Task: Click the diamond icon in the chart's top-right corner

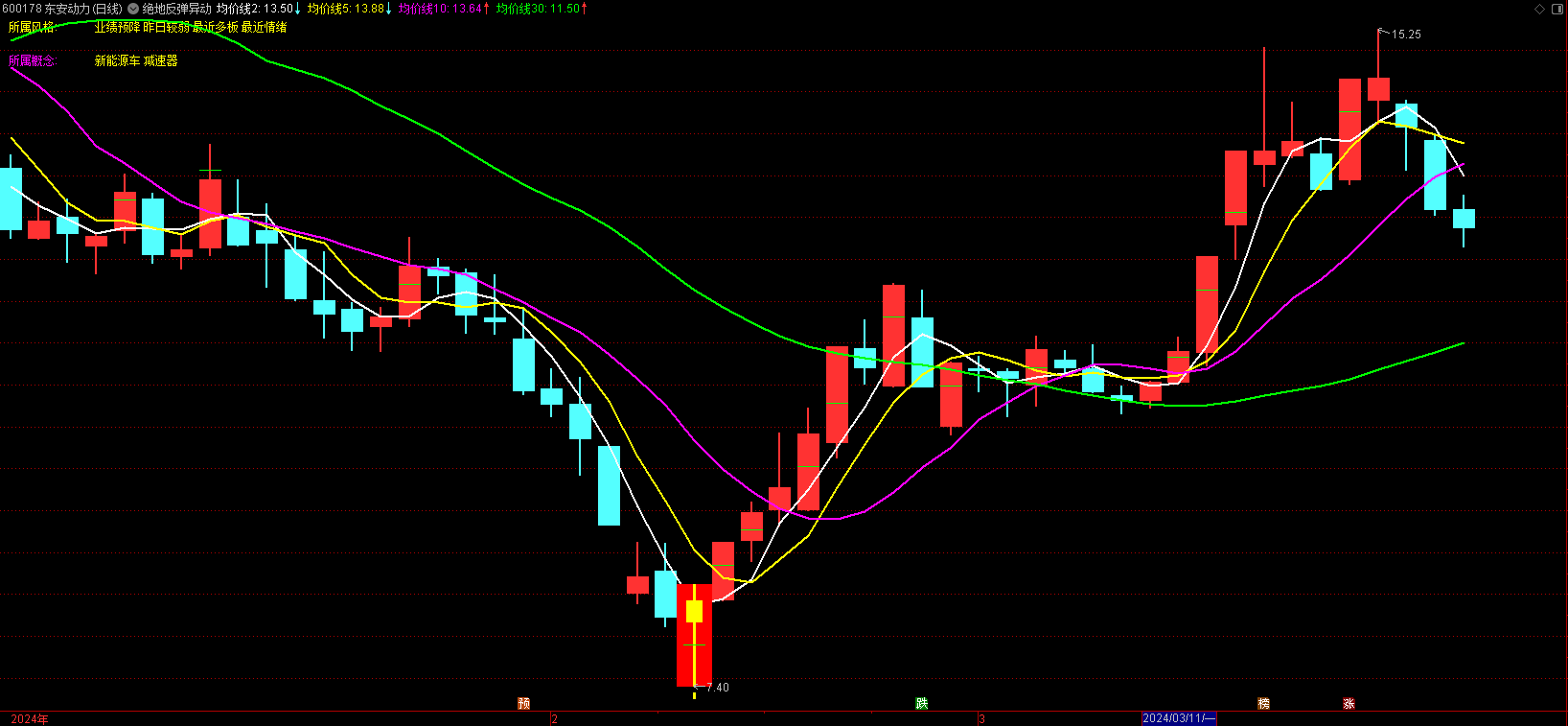Action: [x=1540, y=9]
